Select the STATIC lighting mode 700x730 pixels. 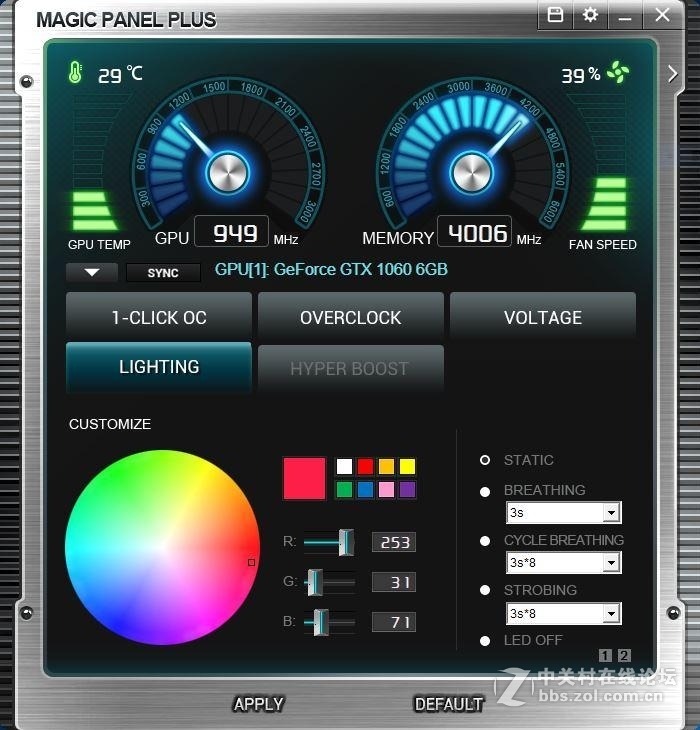click(x=485, y=460)
